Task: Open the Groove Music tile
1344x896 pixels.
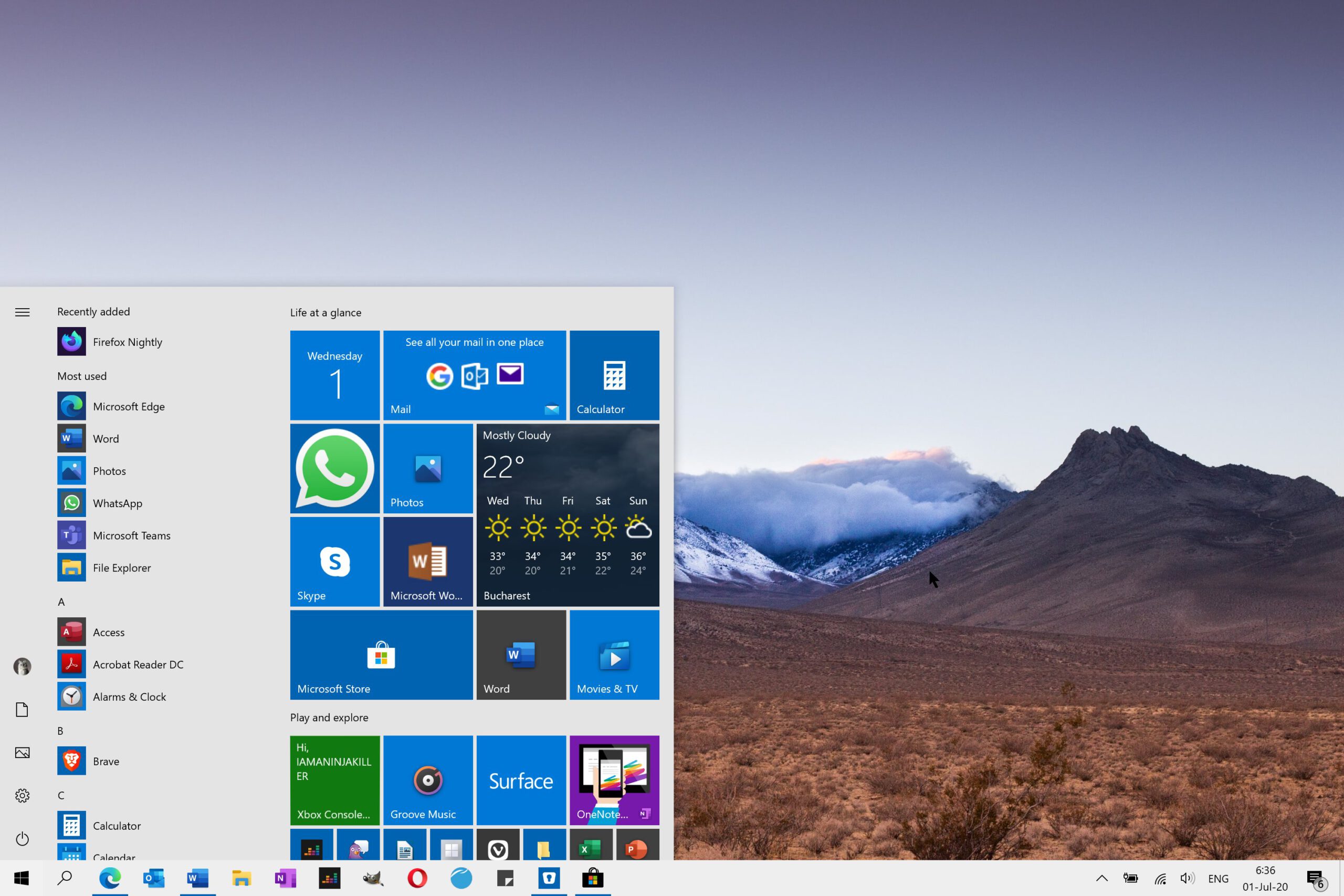Action: [428, 781]
